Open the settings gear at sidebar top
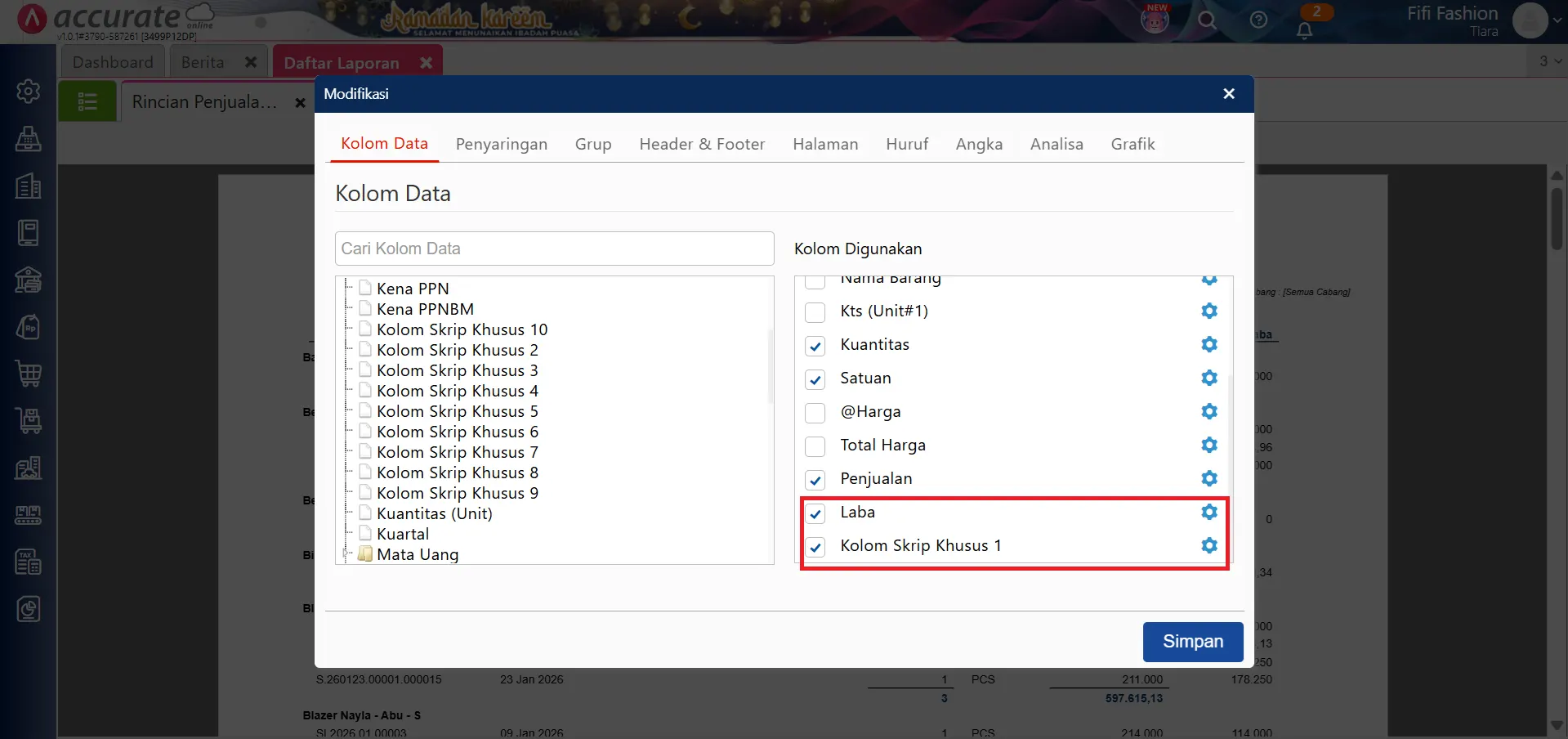 (29, 92)
